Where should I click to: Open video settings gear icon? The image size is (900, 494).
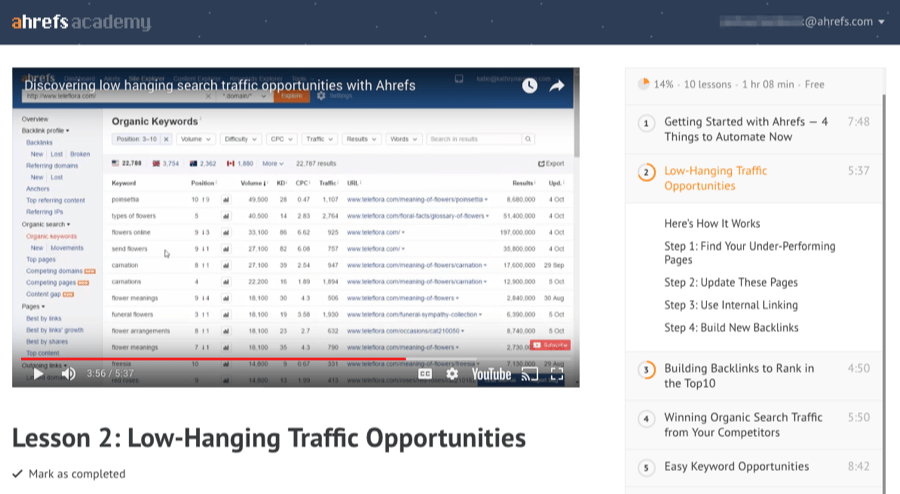coord(452,374)
